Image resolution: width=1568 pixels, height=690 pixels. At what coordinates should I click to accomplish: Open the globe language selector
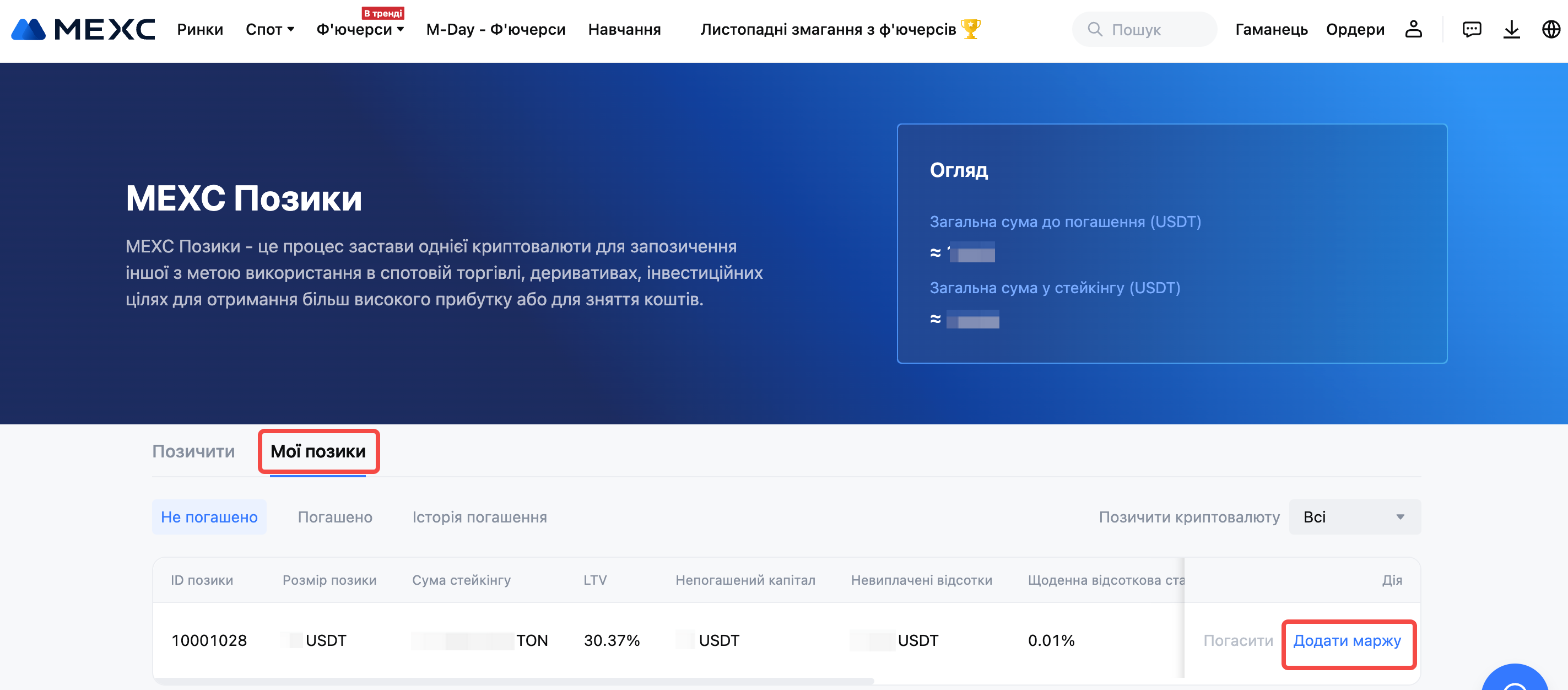click(x=1550, y=29)
